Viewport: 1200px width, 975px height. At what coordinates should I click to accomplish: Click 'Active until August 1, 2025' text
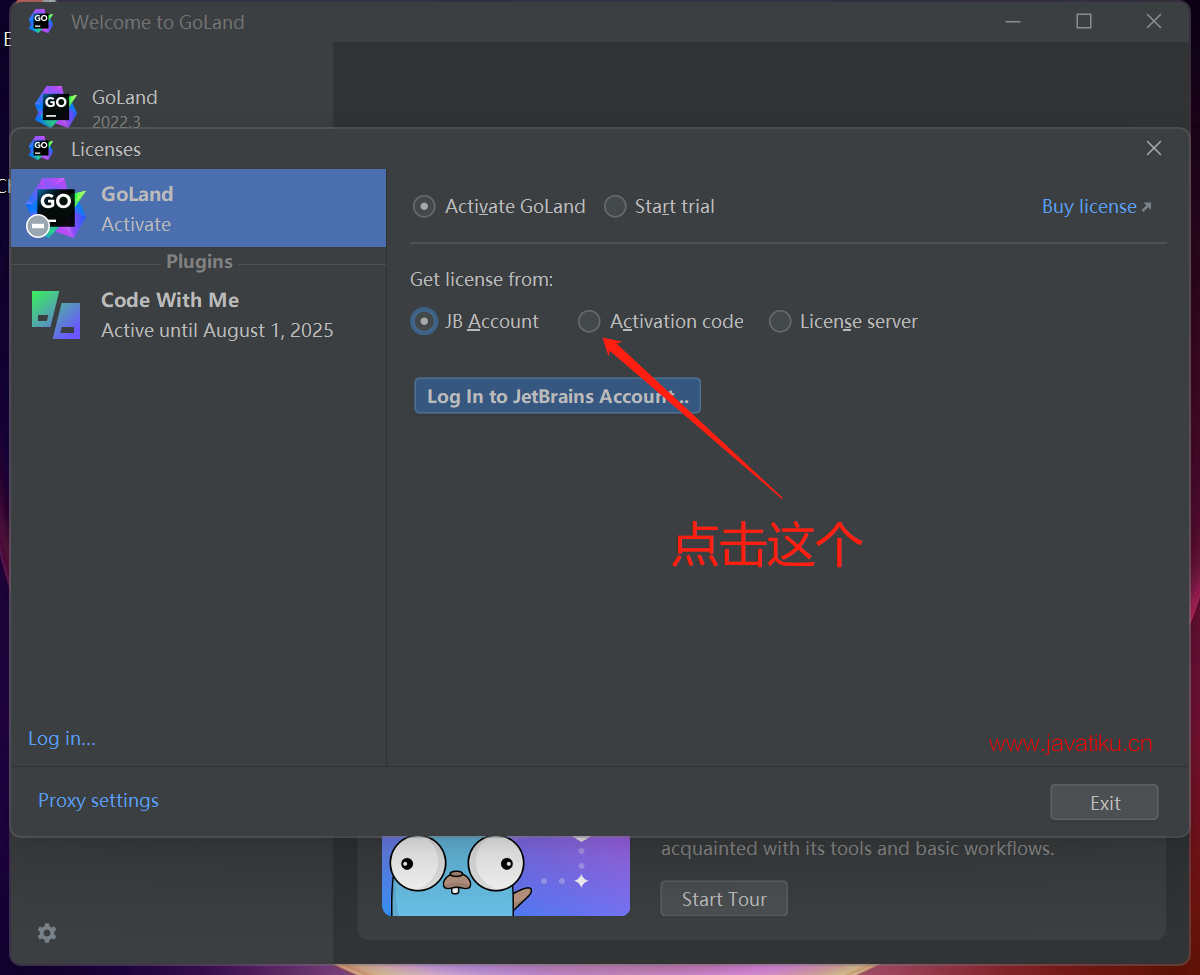tap(217, 330)
